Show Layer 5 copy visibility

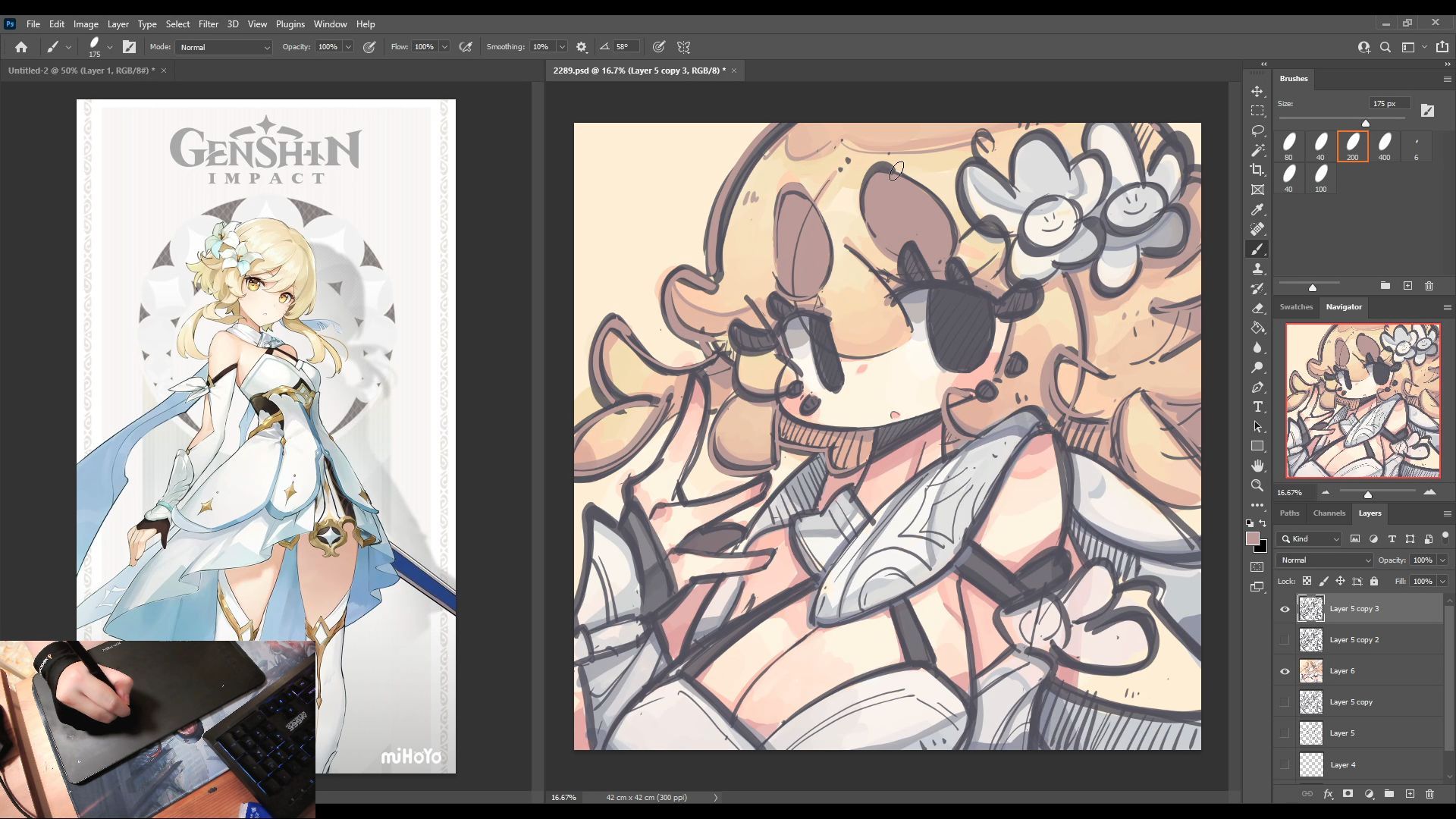(x=1285, y=702)
